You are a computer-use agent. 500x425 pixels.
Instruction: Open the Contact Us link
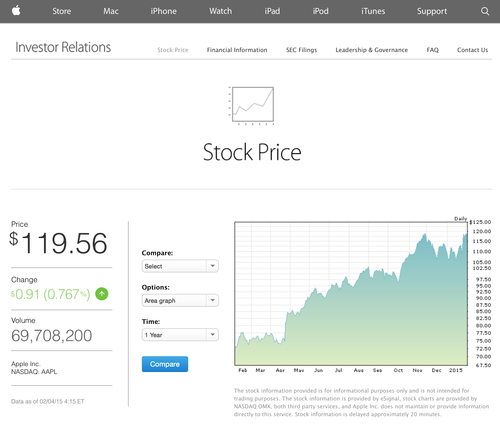(x=472, y=50)
